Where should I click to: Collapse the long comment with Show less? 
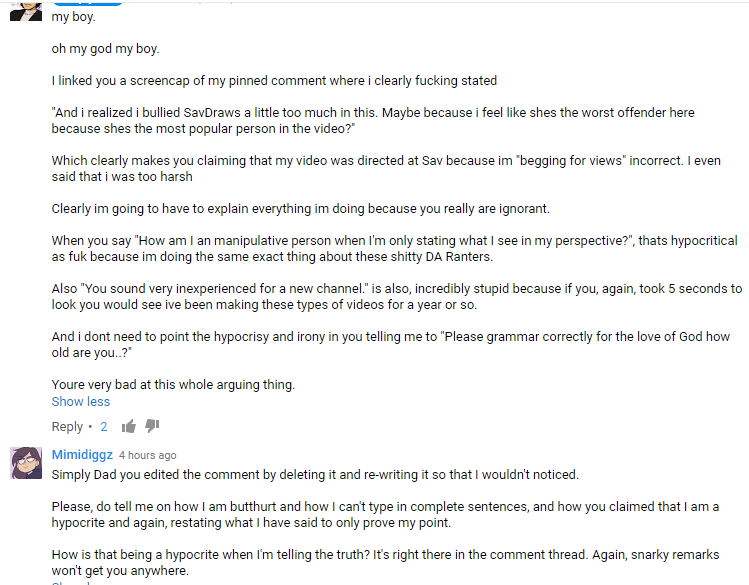coord(81,402)
